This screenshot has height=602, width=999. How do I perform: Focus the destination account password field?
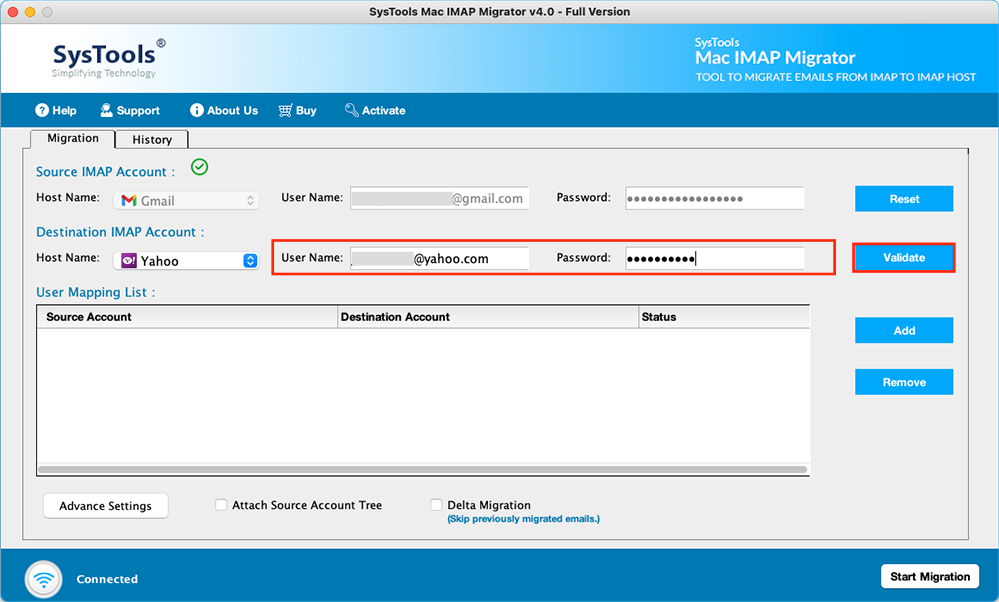click(x=715, y=258)
